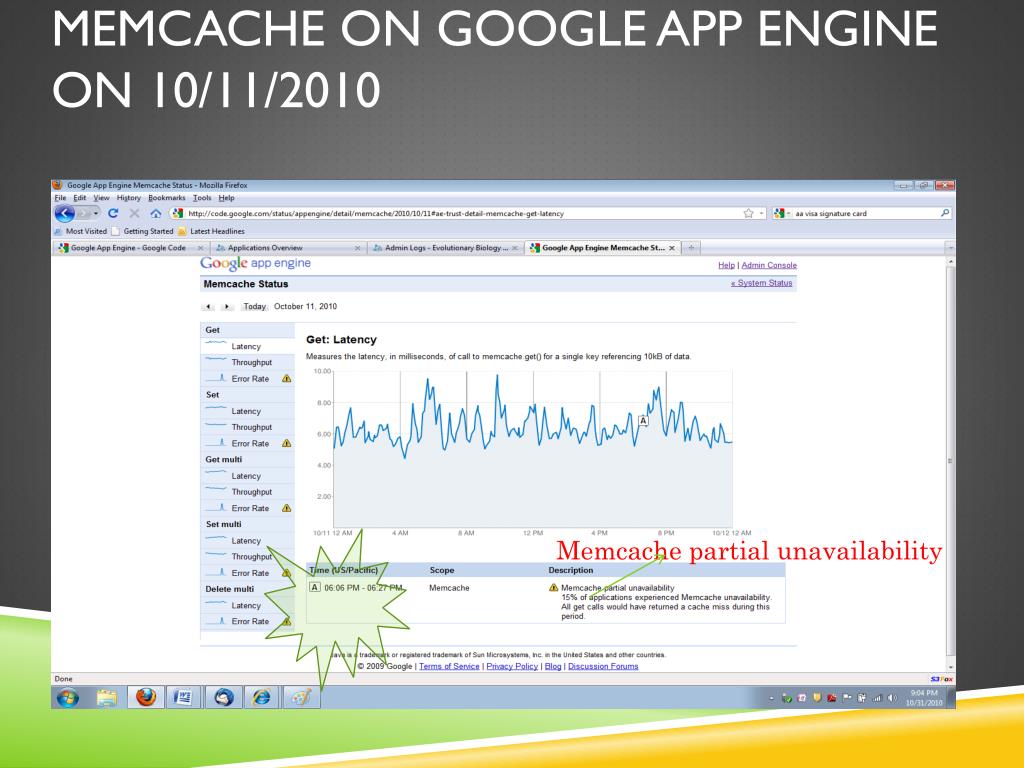Reload the page with the refresh icon
1024x768 pixels.
click(x=113, y=214)
